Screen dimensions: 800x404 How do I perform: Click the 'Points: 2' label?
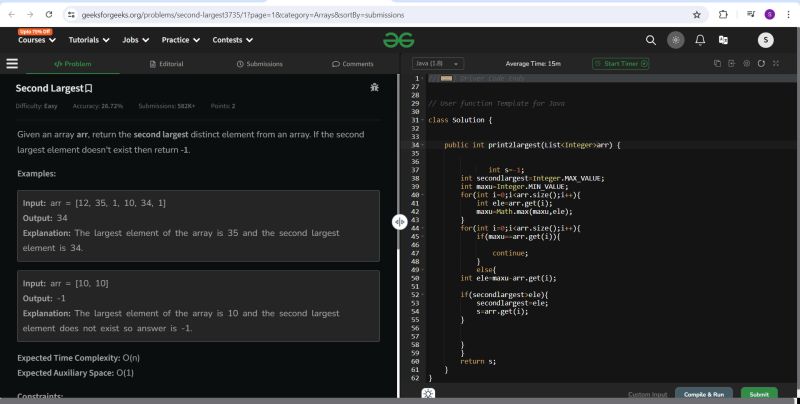coord(223,106)
